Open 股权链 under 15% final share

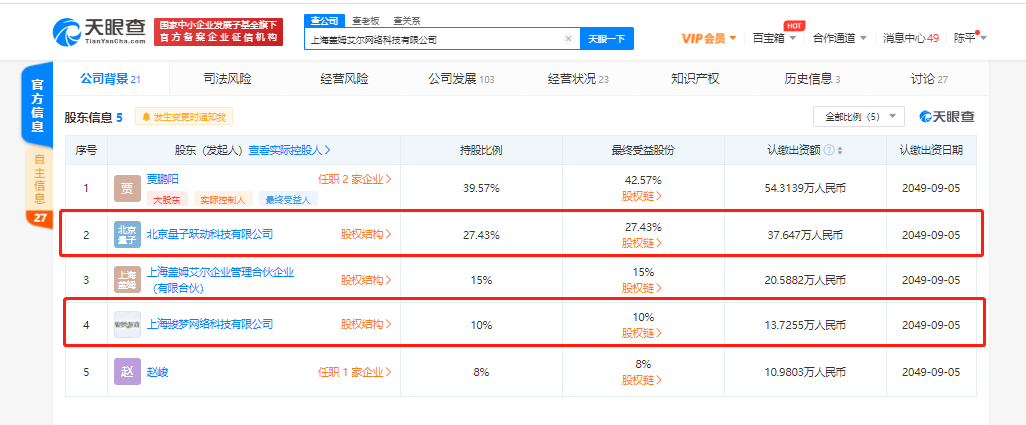tap(643, 288)
